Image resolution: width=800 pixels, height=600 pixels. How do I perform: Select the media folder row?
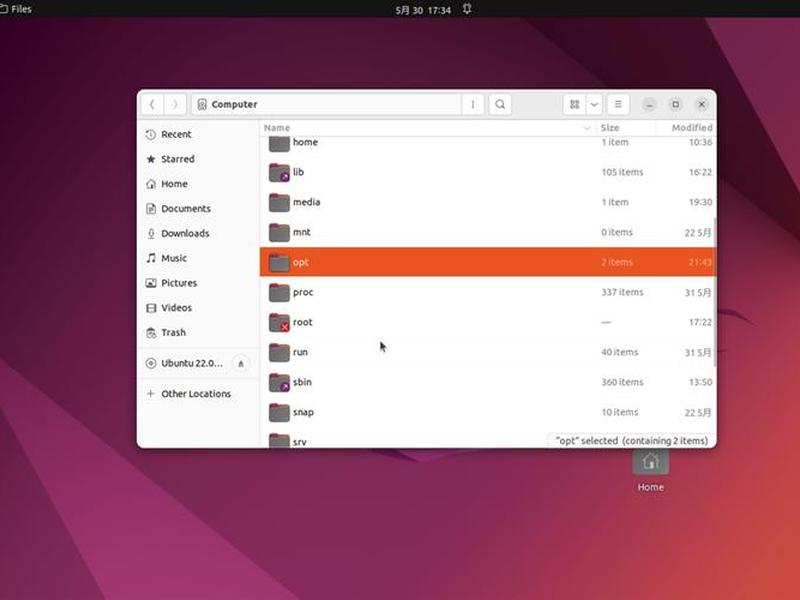tap(488, 203)
